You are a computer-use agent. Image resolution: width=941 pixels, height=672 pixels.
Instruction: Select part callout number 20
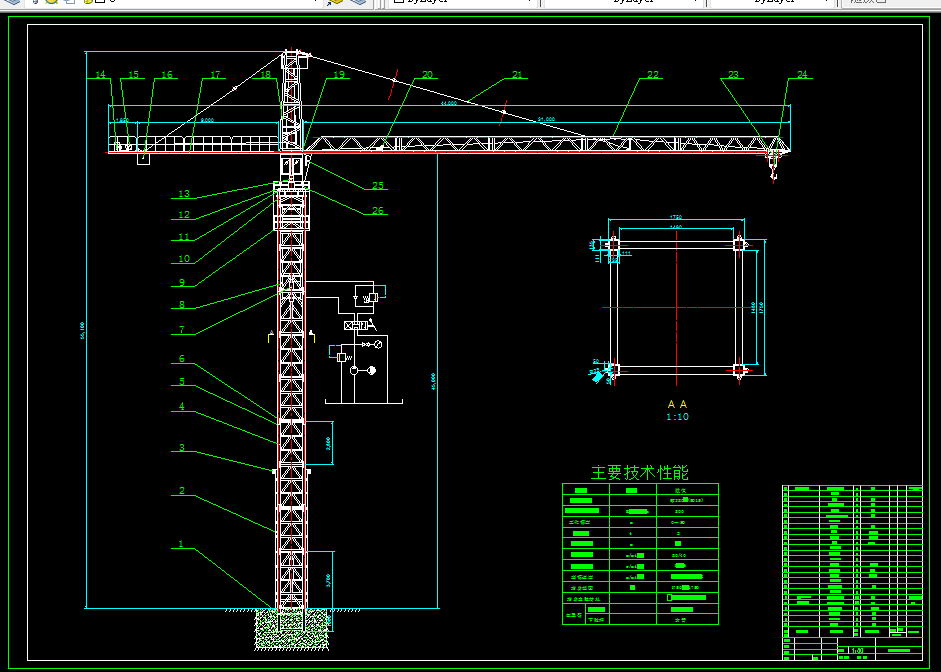tap(427, 74)
